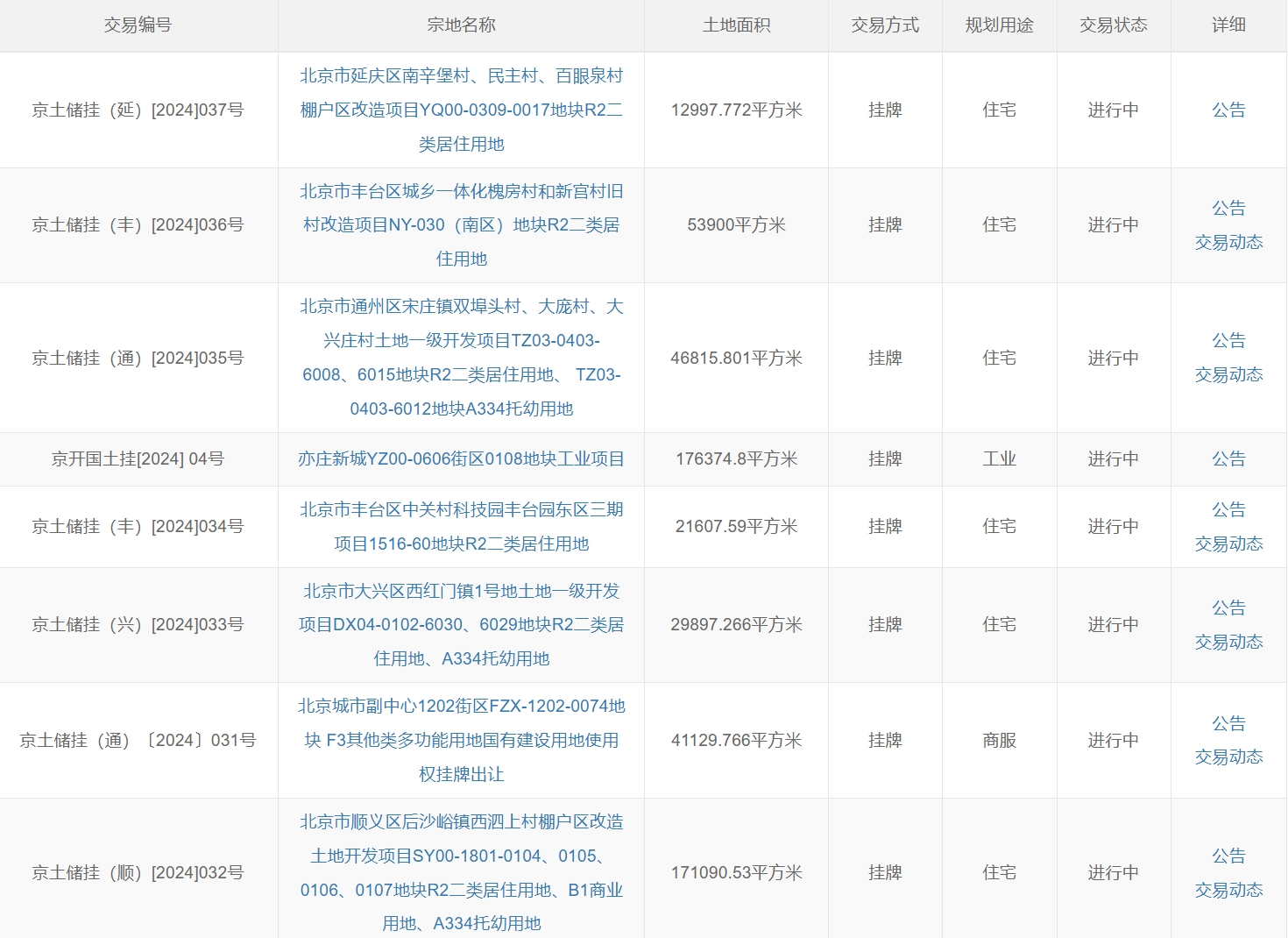Image resolution: width=1288 pixels, height=938 pixels.
Task: Open 公告 for 京土储挂(丰)[2024]036号
Action: point(1228,209)
